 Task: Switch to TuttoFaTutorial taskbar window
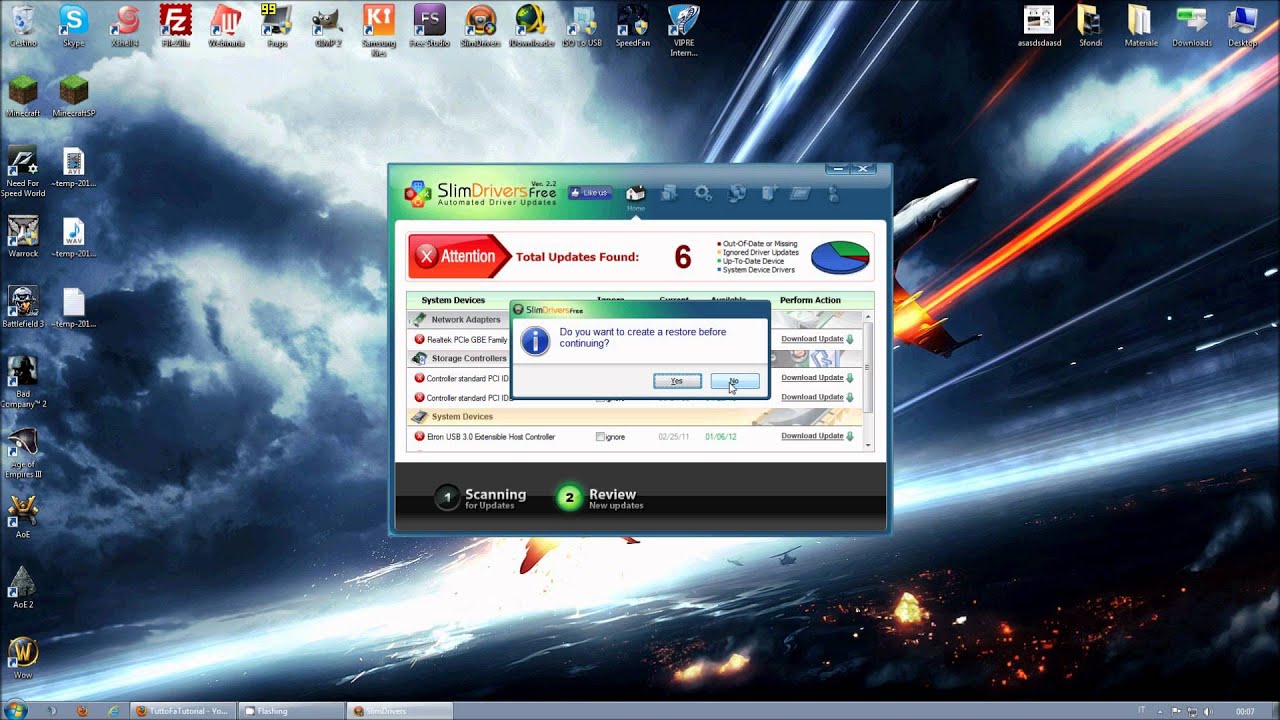click(x=183, y=711)
